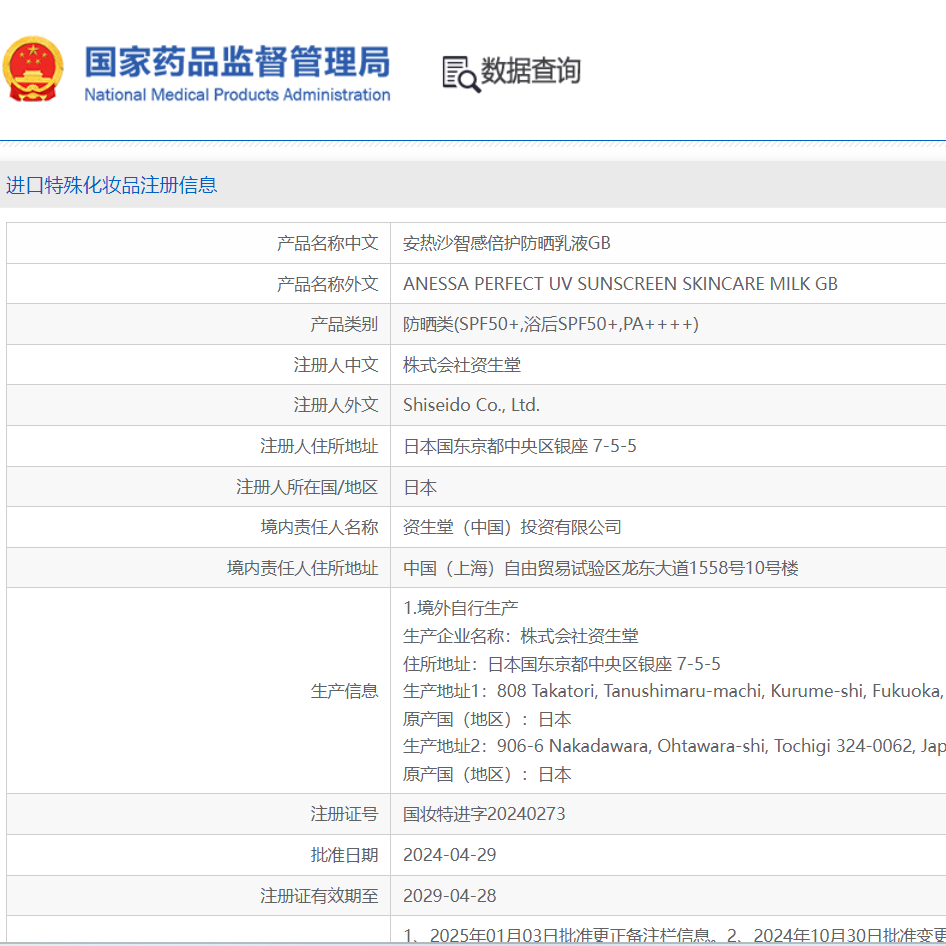Click the National Medical Products Administration header text
Image resolution: width=946 pixels, height=946 pixels.
point(236,95)
